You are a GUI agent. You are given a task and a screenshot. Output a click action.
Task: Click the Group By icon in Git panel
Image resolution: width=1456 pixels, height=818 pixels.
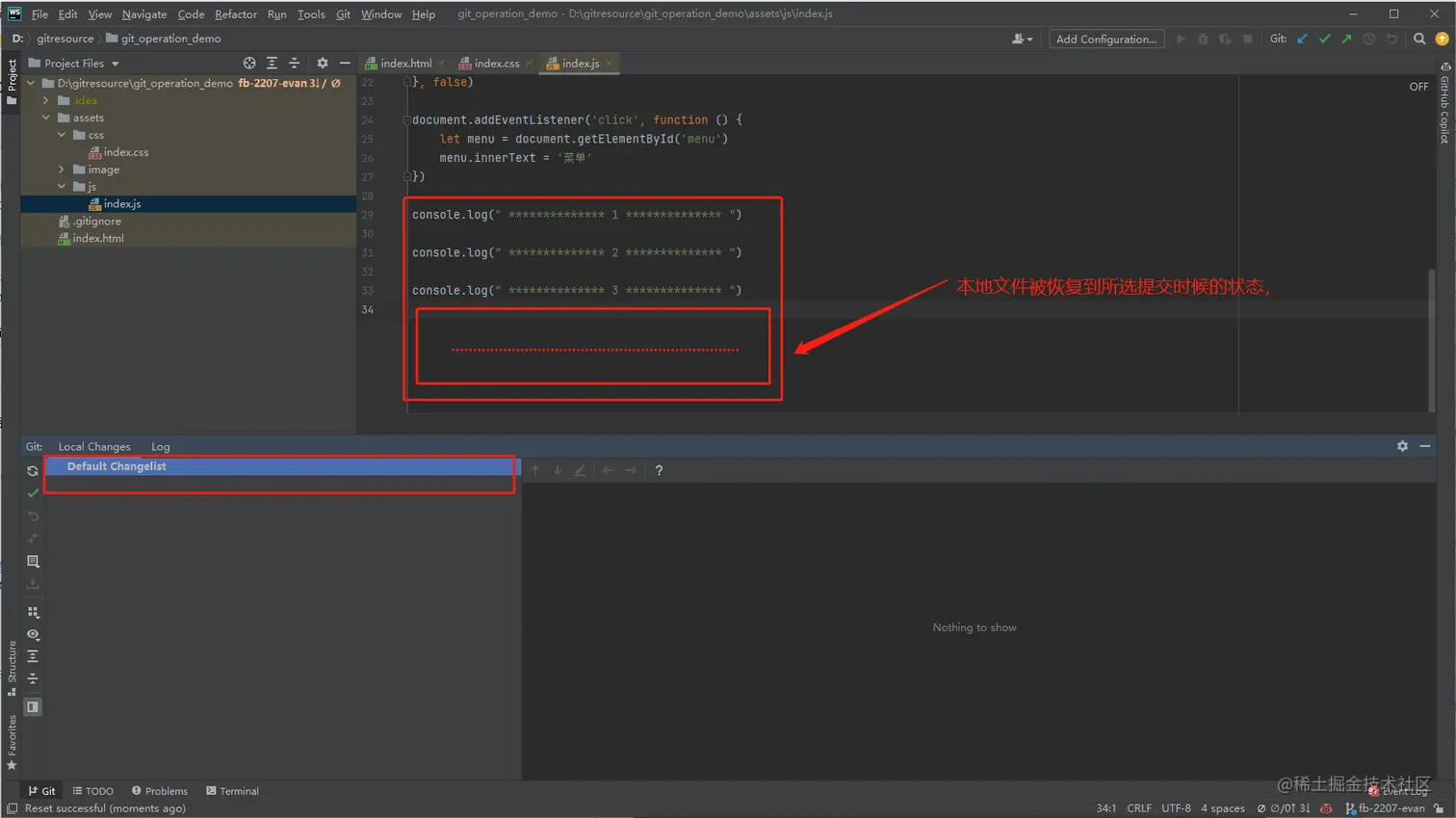[33, 612]
